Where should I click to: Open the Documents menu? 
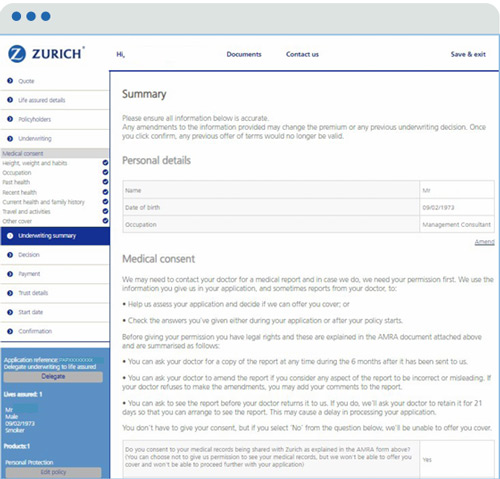tap(244, 54)
